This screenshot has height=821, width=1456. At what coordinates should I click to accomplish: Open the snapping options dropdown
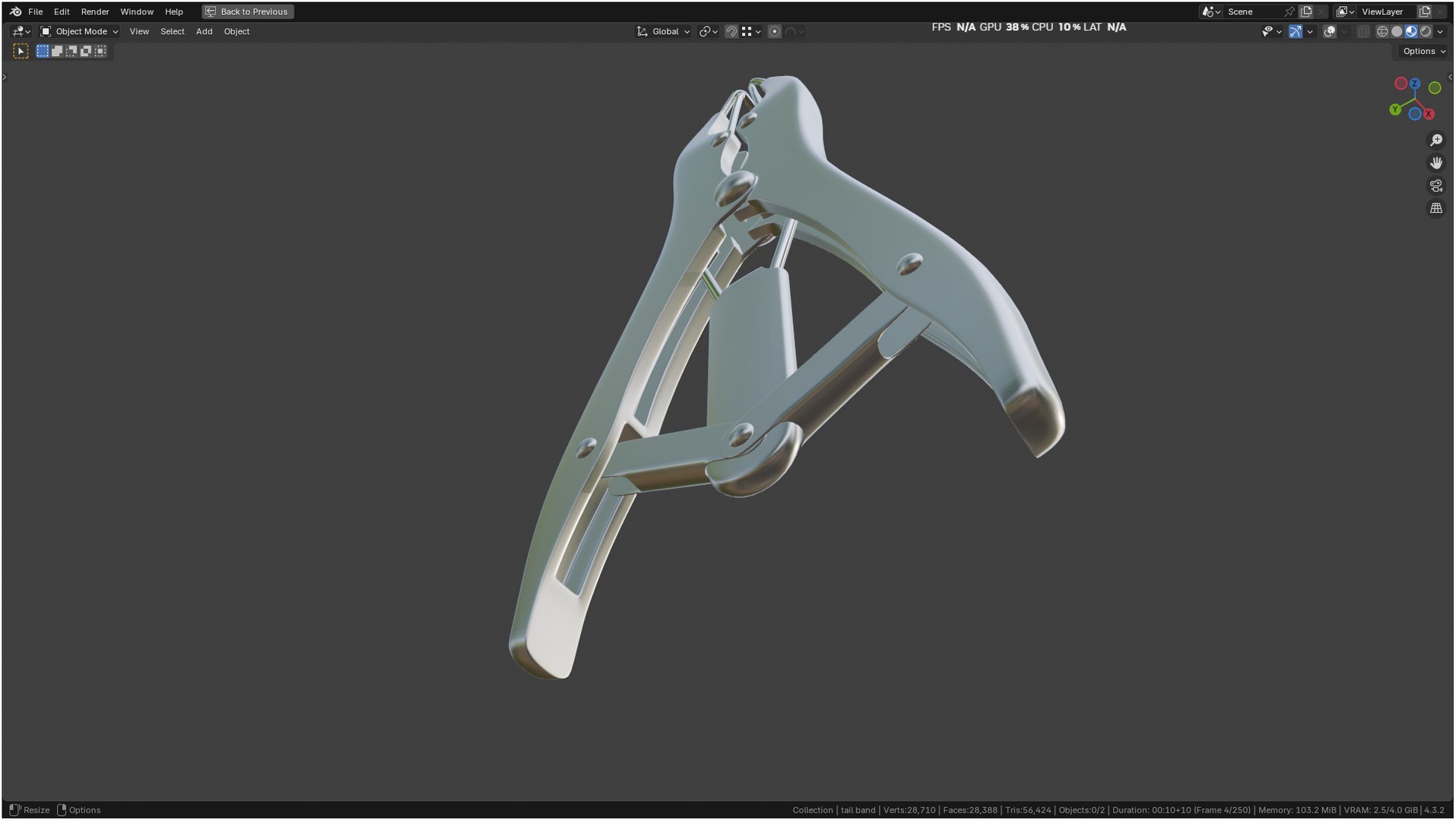[x=751, y=31]
